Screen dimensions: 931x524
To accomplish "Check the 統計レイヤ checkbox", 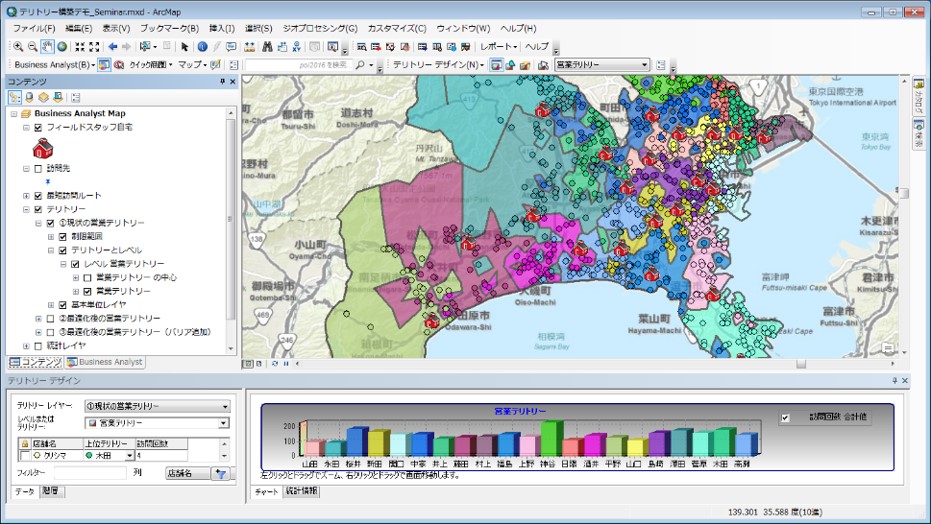I will pyautogui.click(x=38, y=346).
